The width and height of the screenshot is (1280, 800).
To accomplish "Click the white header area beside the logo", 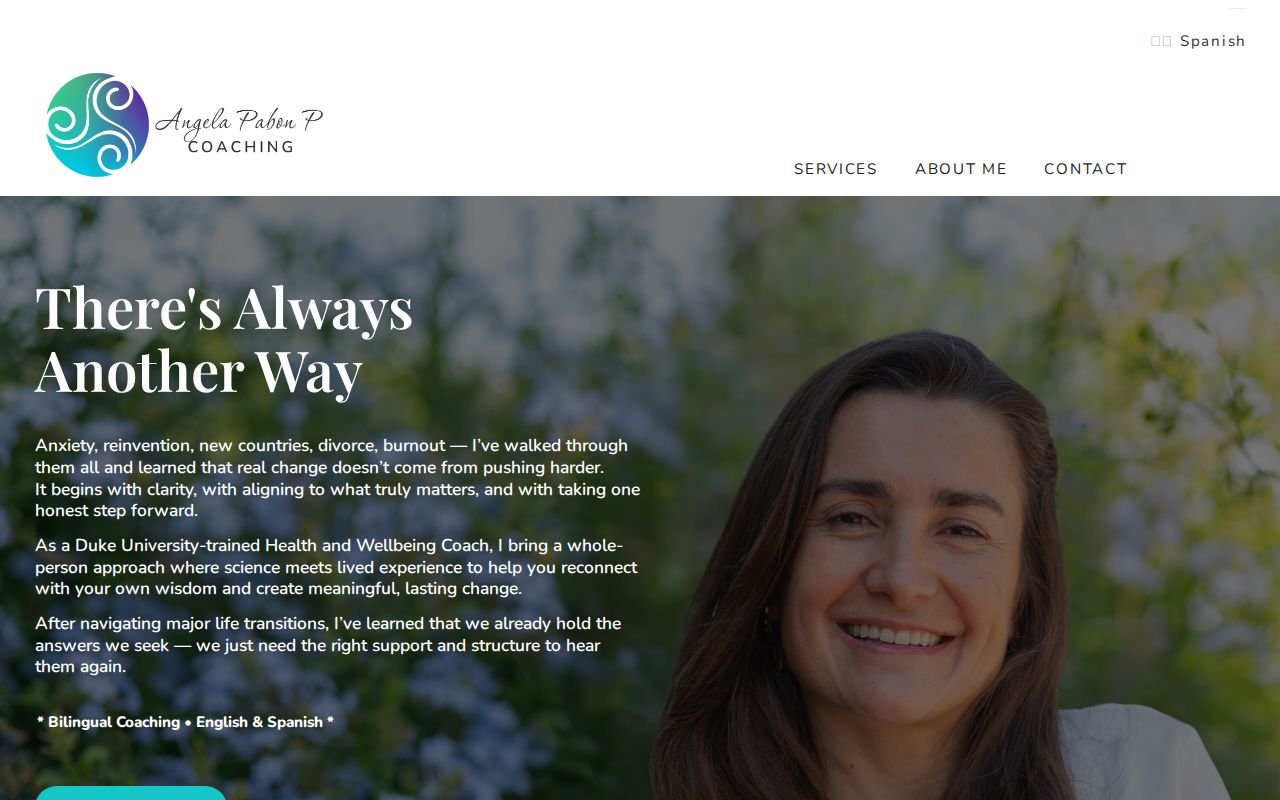I will click(550, 100).
